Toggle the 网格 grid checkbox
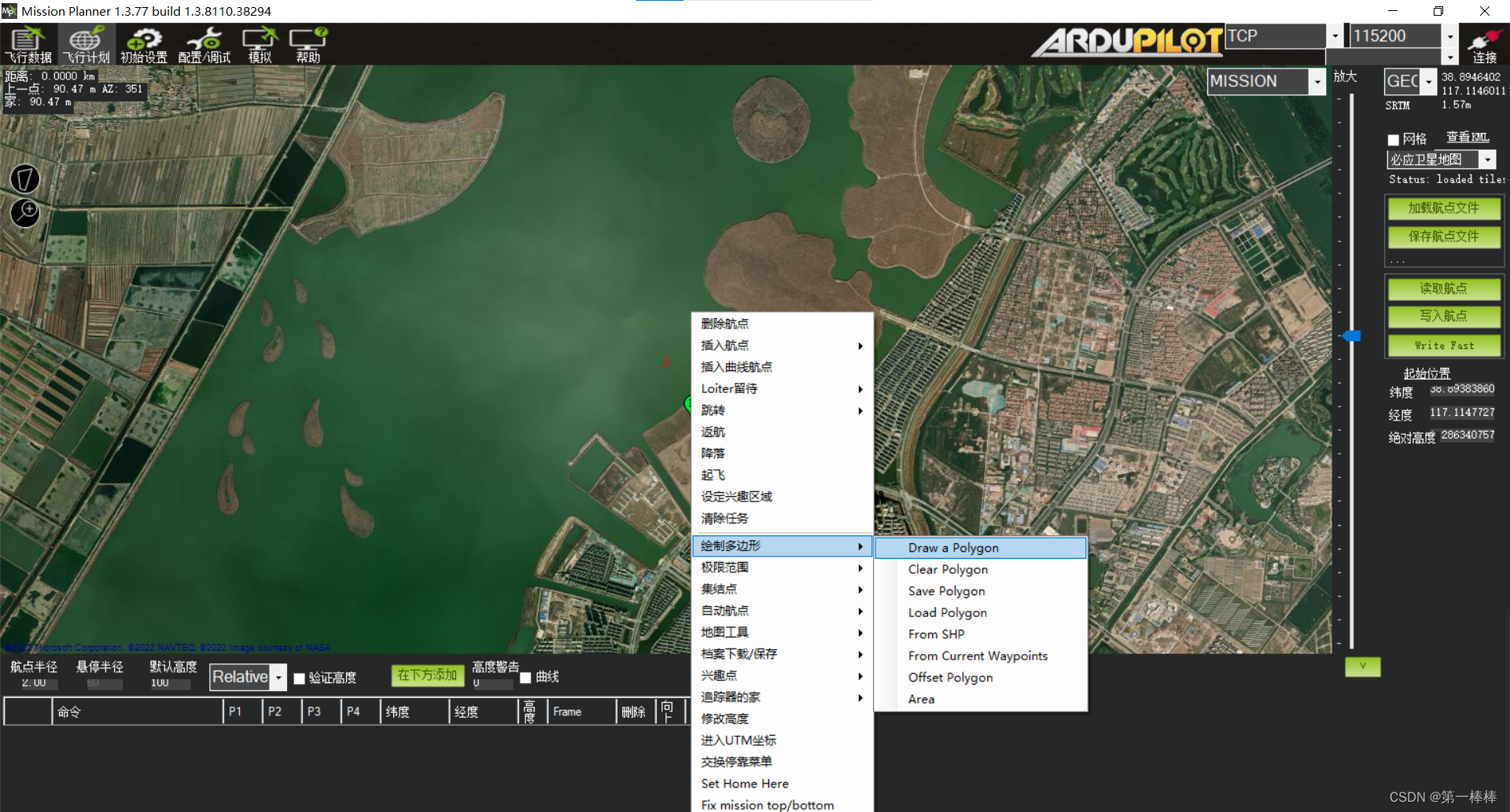Viewport: 1510px width, 812px height. pos(1393,140)
